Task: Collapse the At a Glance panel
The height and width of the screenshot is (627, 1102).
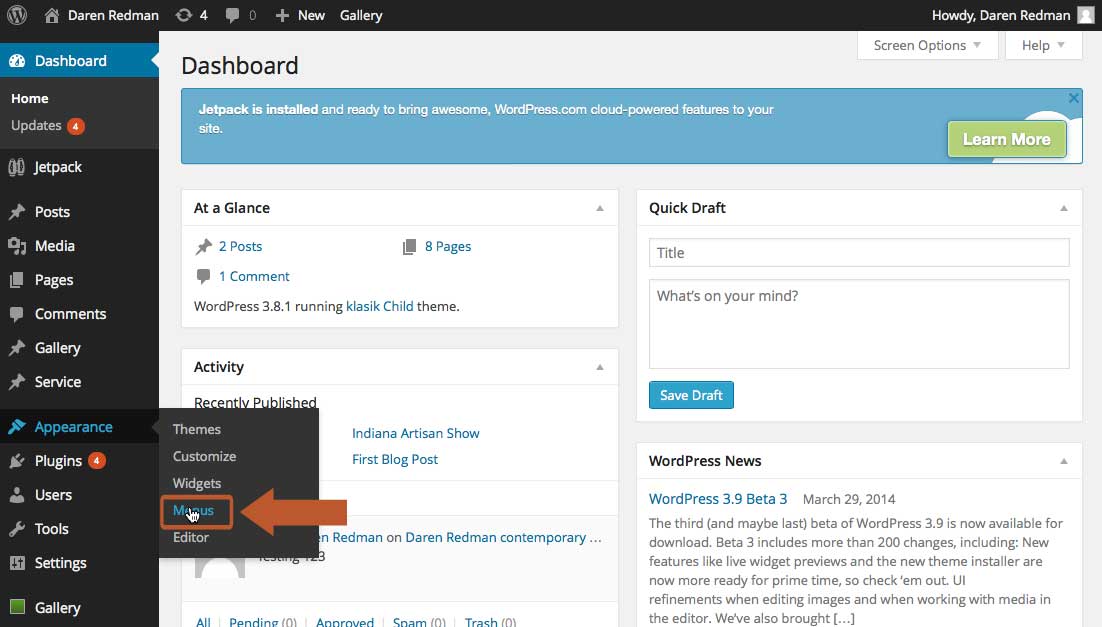Action: coord(599,208)
